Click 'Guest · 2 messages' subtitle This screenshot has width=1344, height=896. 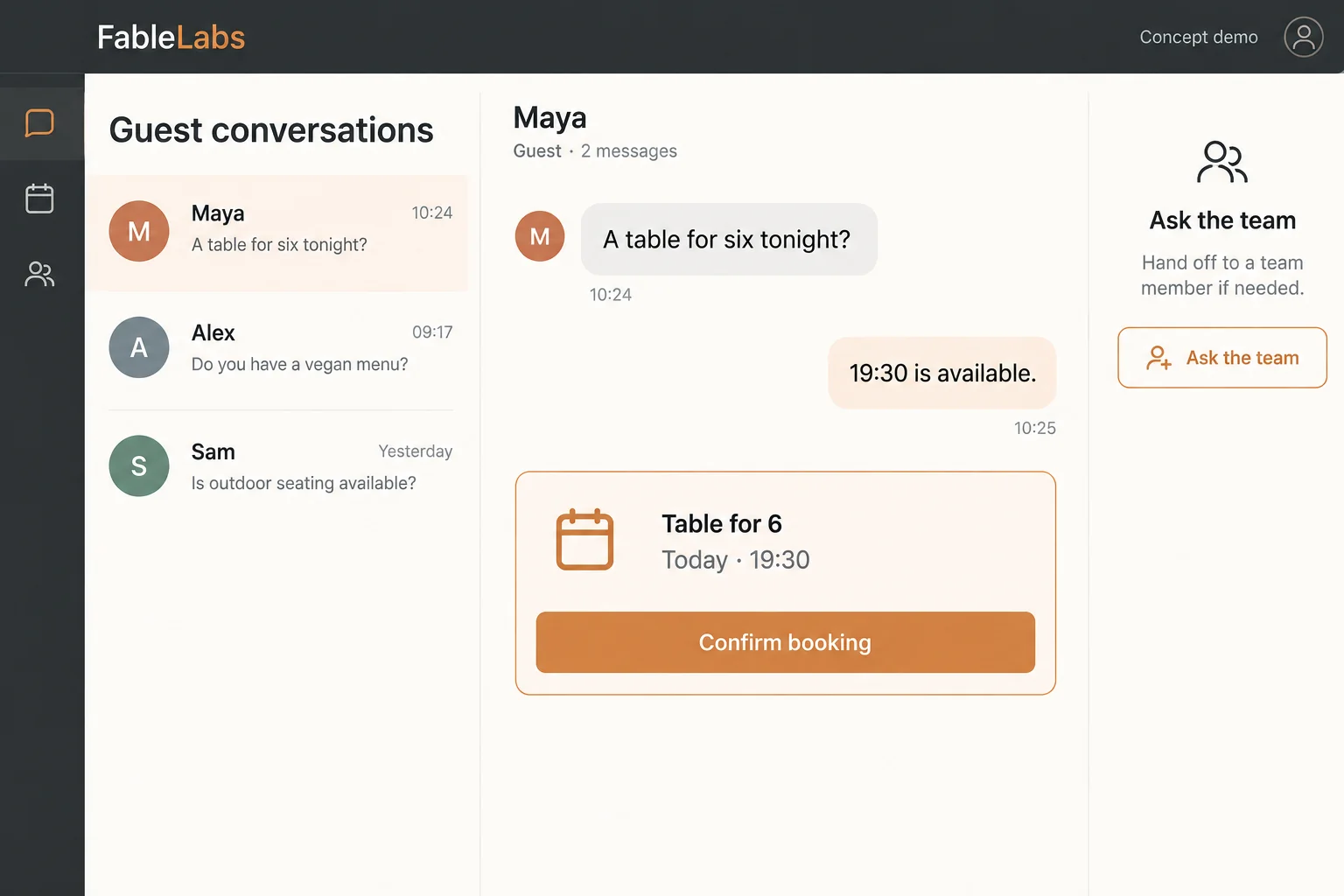[595, 151]
